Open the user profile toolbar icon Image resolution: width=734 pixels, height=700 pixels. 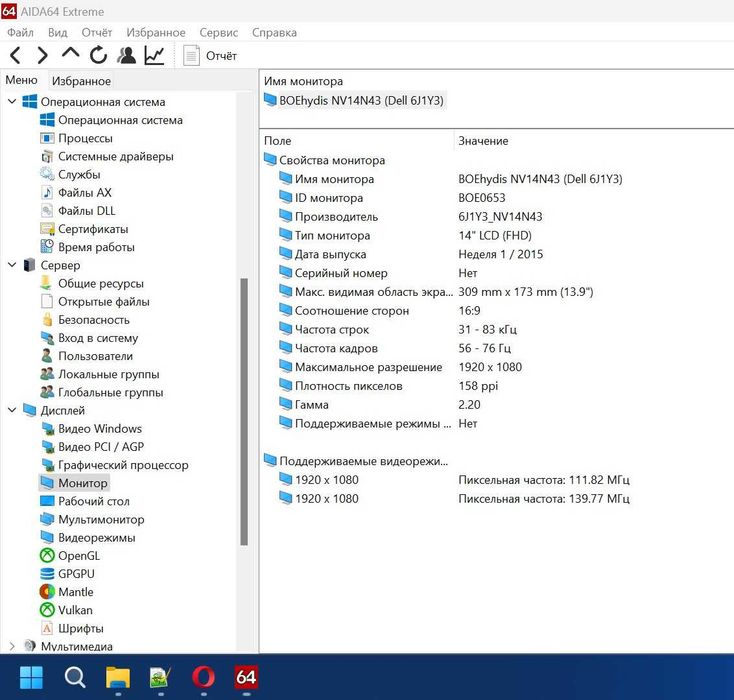tap(126, 55)
